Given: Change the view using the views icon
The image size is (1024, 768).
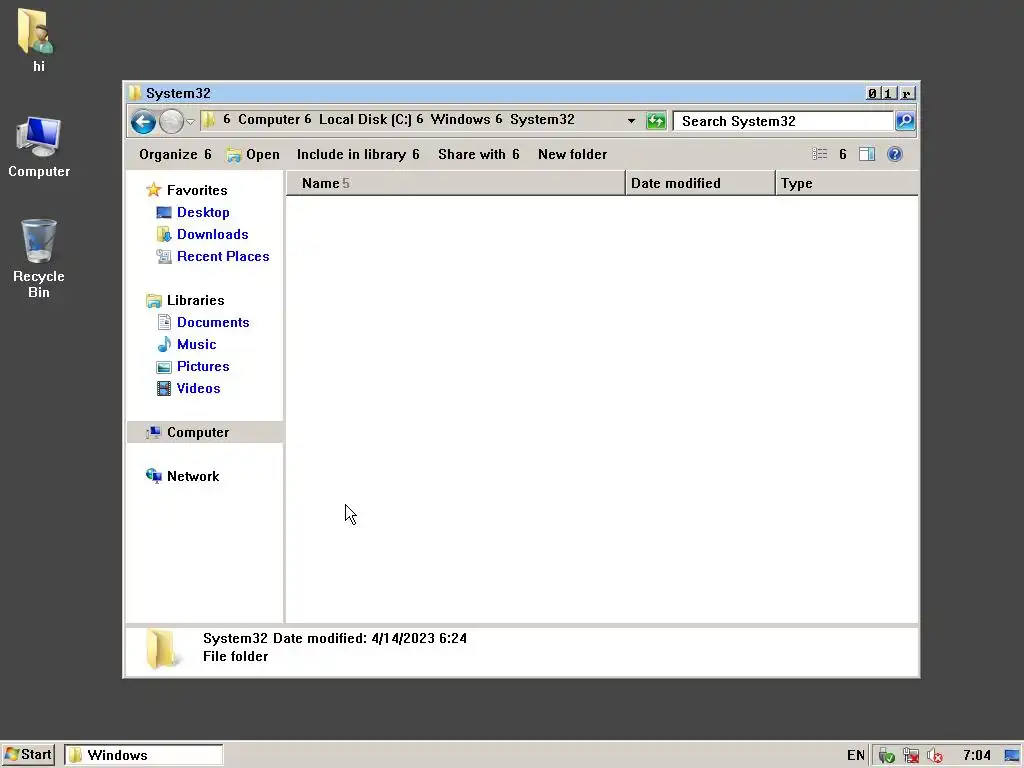Looking at the screenshot, I should [x=820, y=154].
